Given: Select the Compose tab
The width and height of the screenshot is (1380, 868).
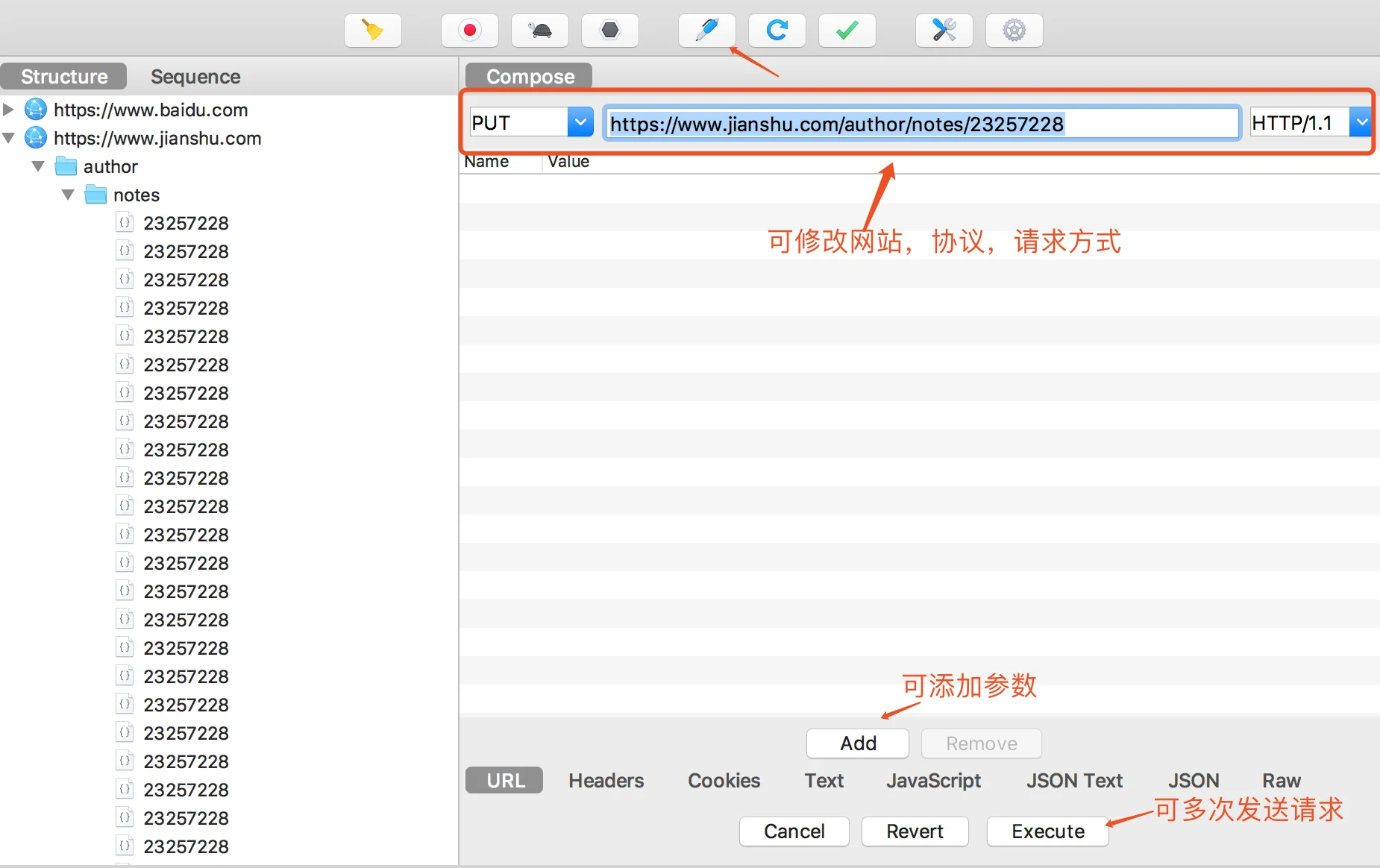Looking at the screenshot, I should click(530, 76).
